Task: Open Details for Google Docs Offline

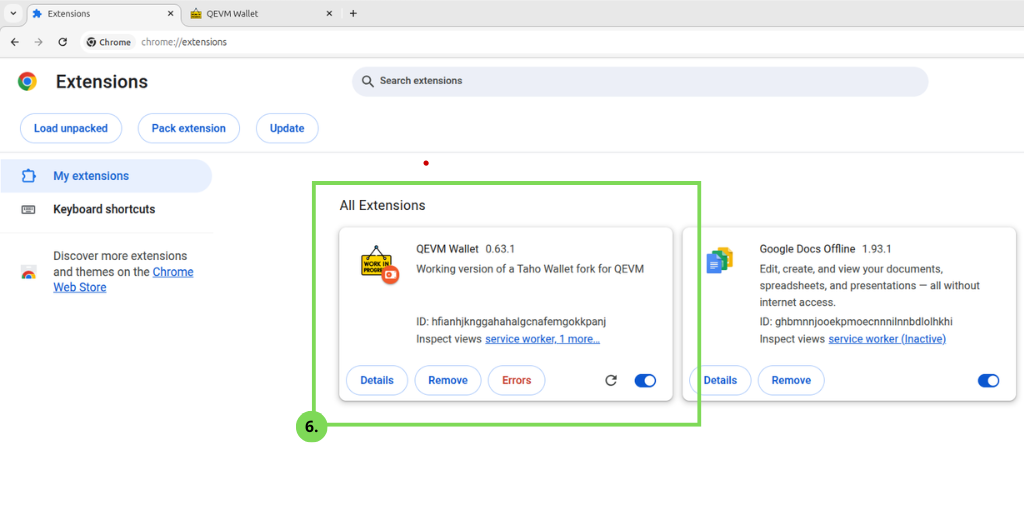Action: click(720, 380)
